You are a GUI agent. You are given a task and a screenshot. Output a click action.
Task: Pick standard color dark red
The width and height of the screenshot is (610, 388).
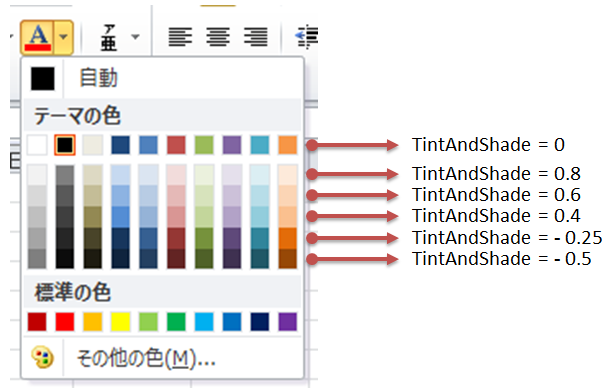(x=37, y=322)
